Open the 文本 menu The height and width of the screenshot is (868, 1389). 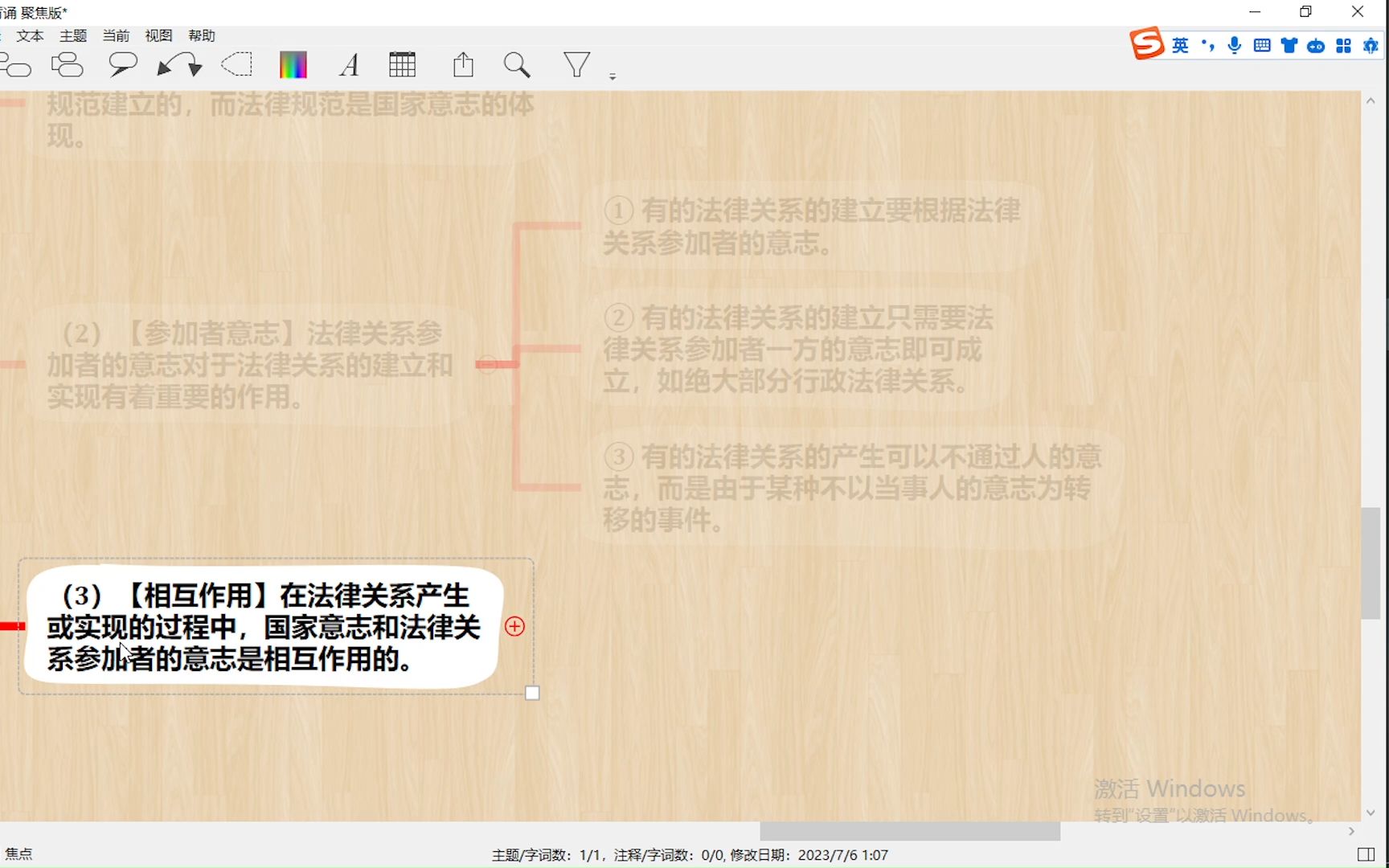[30, 35]
